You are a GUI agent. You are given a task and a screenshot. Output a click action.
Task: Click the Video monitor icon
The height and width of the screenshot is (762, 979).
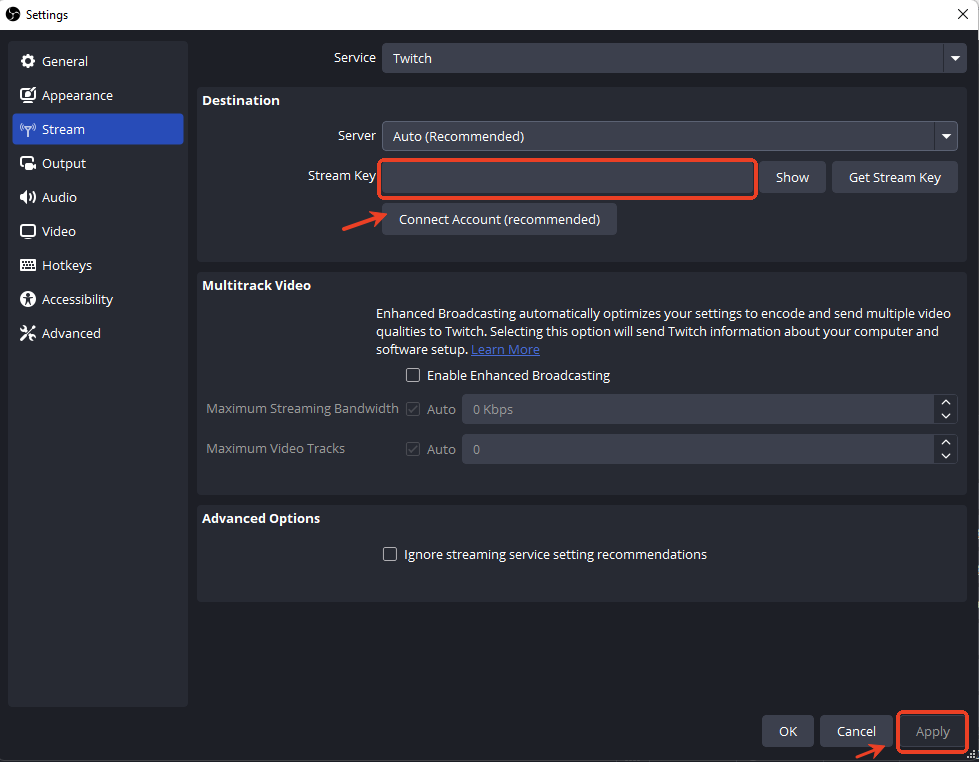click(x=28, y=232)
